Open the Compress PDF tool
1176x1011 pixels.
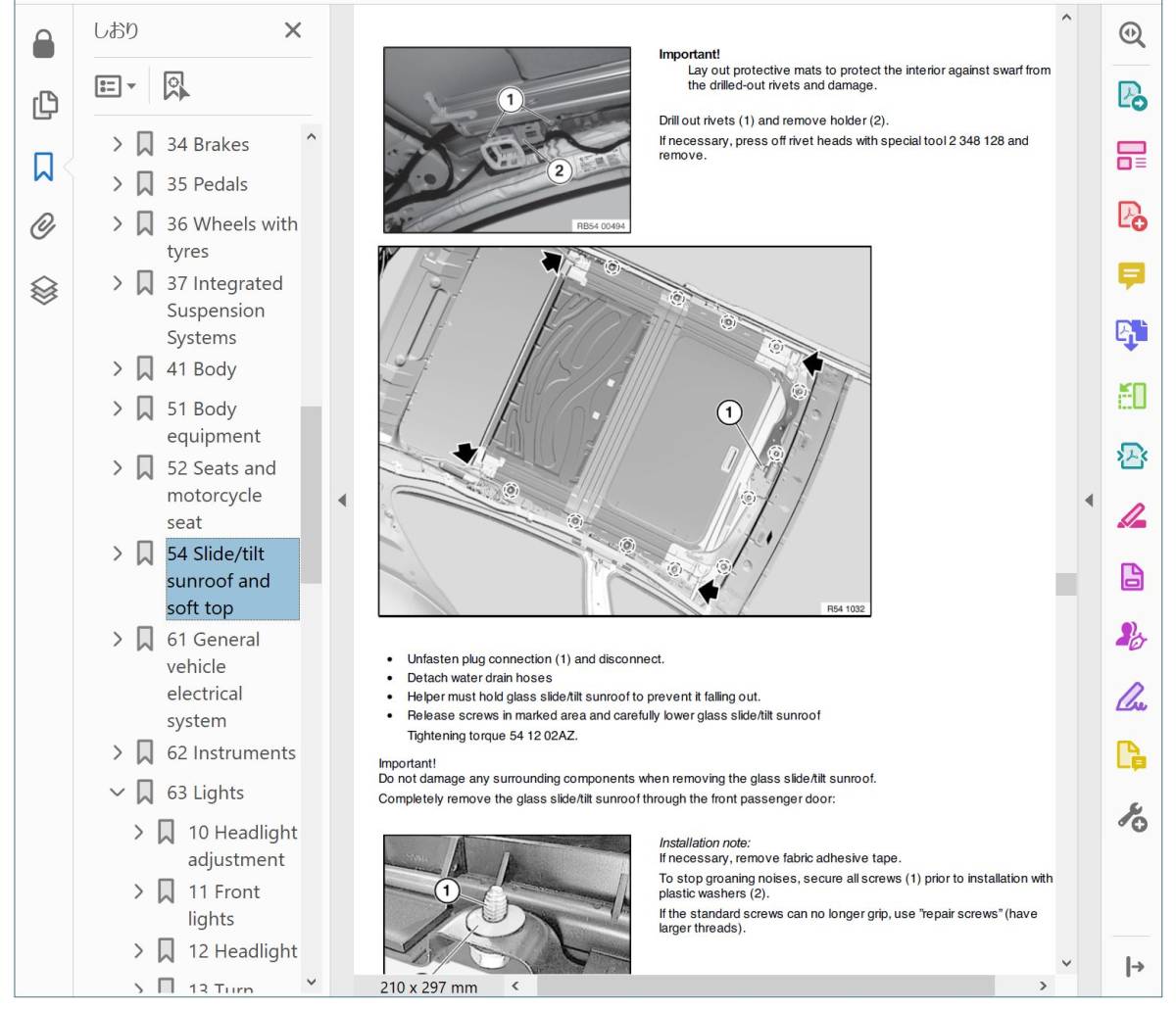[1132, 456]
